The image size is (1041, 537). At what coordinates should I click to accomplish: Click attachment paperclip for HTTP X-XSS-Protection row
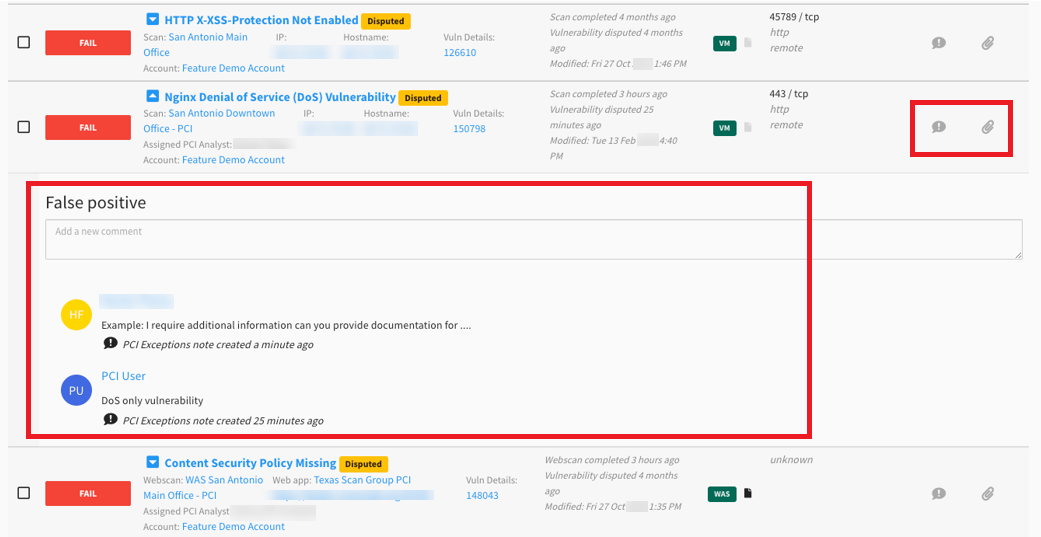click(987, 43)
